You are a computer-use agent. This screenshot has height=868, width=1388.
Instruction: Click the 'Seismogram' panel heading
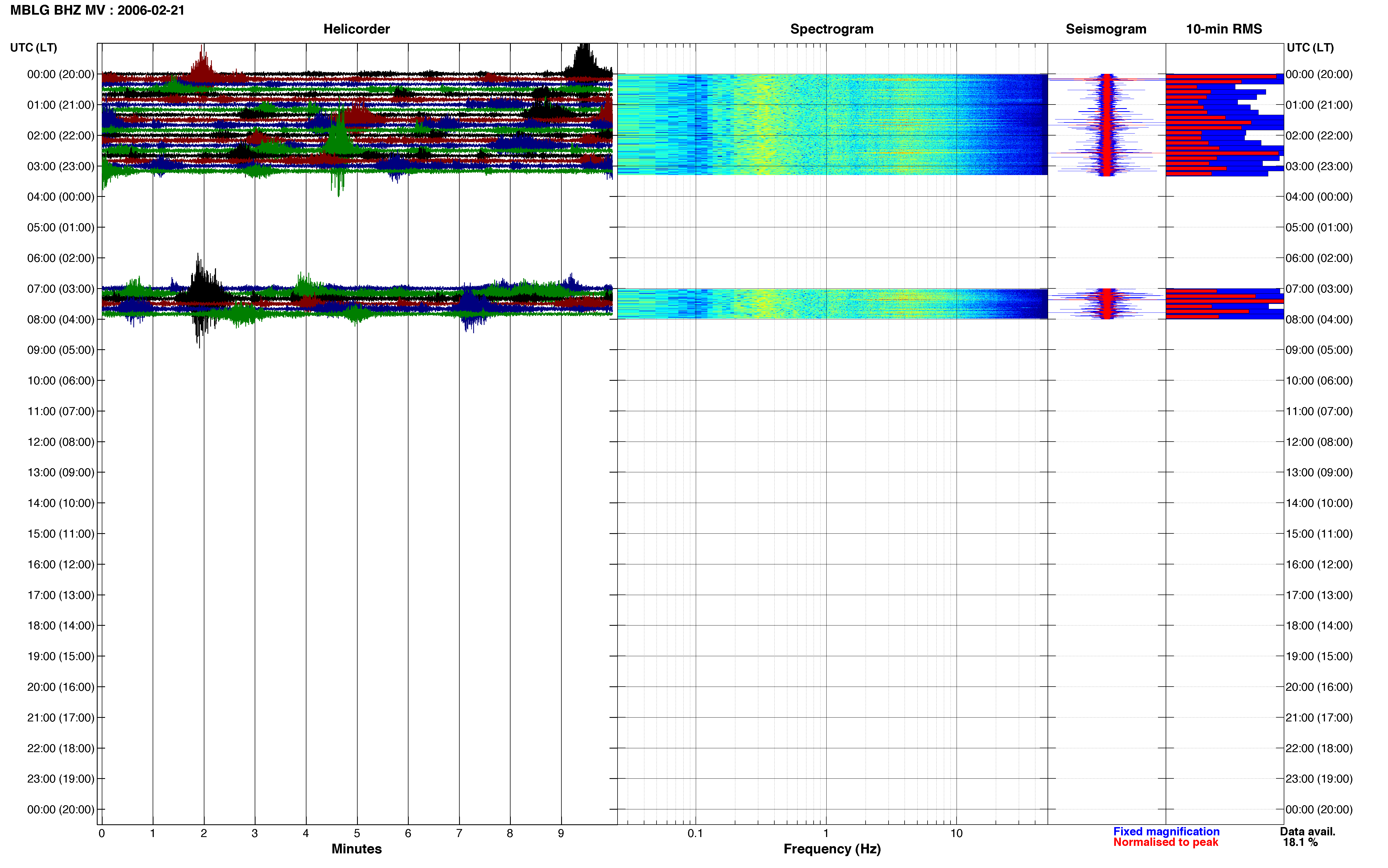[1106, 29]
